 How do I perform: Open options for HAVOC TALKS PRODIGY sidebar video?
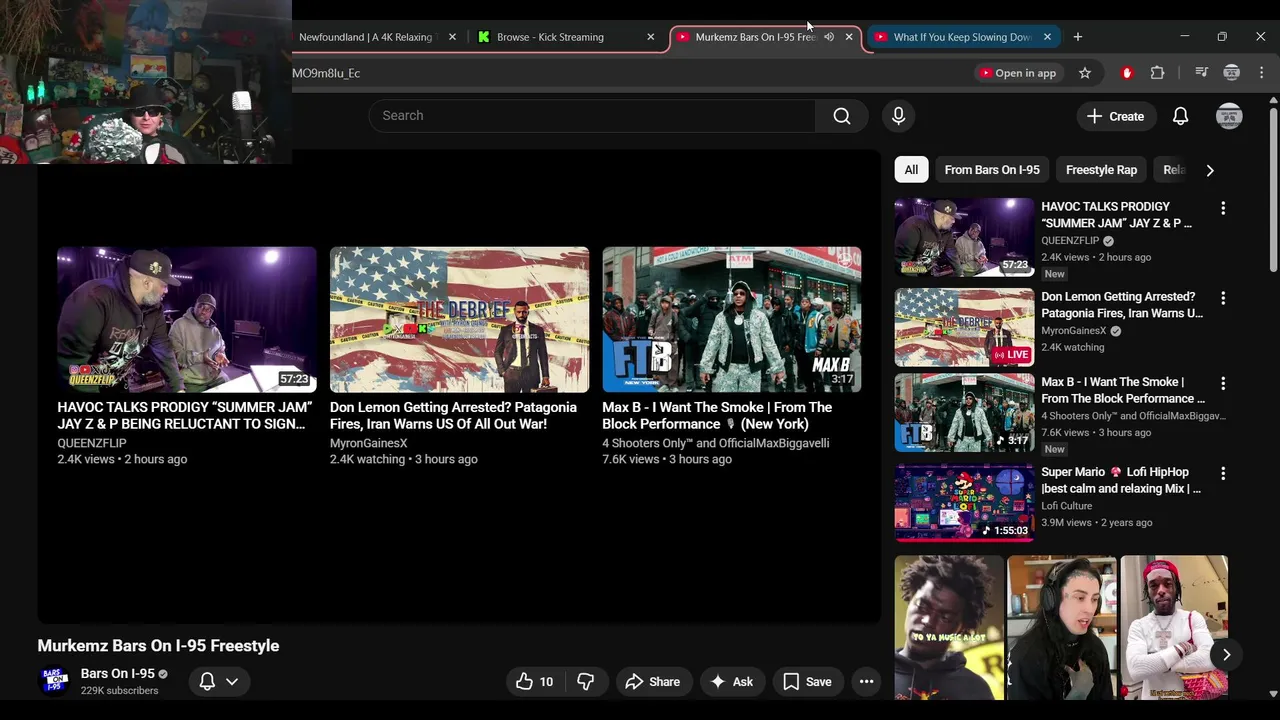click(1222, 208)
